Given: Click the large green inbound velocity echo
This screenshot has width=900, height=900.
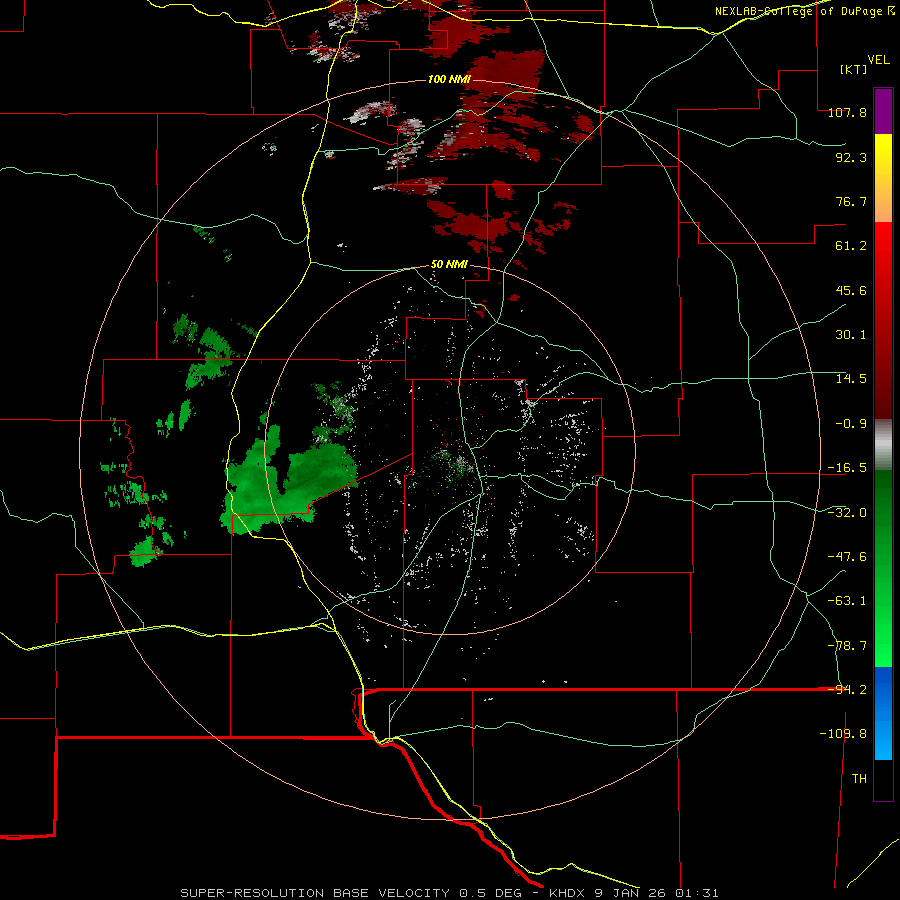Looking at the screenshot, I should click(287, 482).
